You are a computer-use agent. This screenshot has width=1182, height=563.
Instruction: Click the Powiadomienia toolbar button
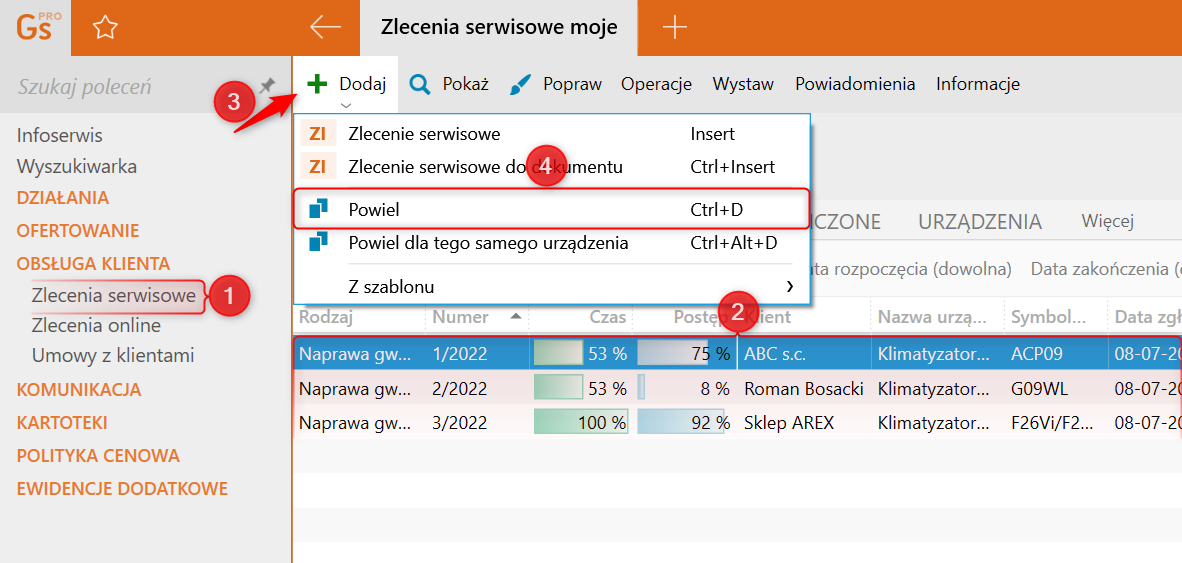[x=855, y=84]
